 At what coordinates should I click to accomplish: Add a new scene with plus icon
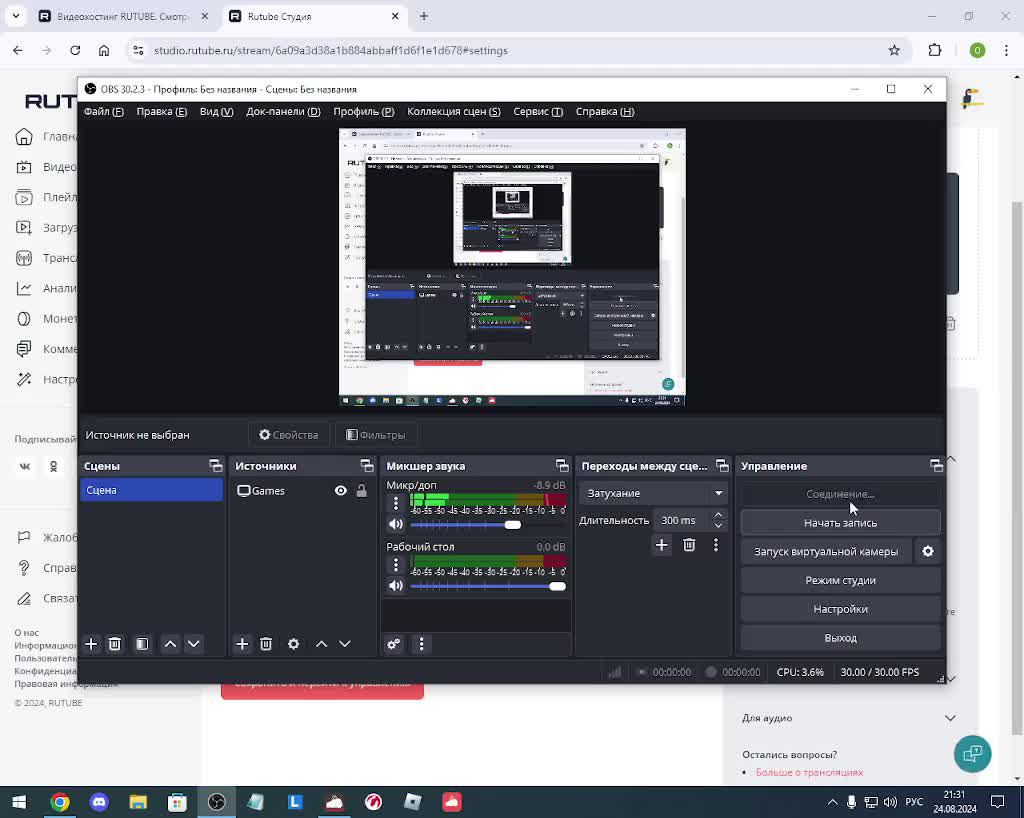pyautogui.click(x=91, y=644)
